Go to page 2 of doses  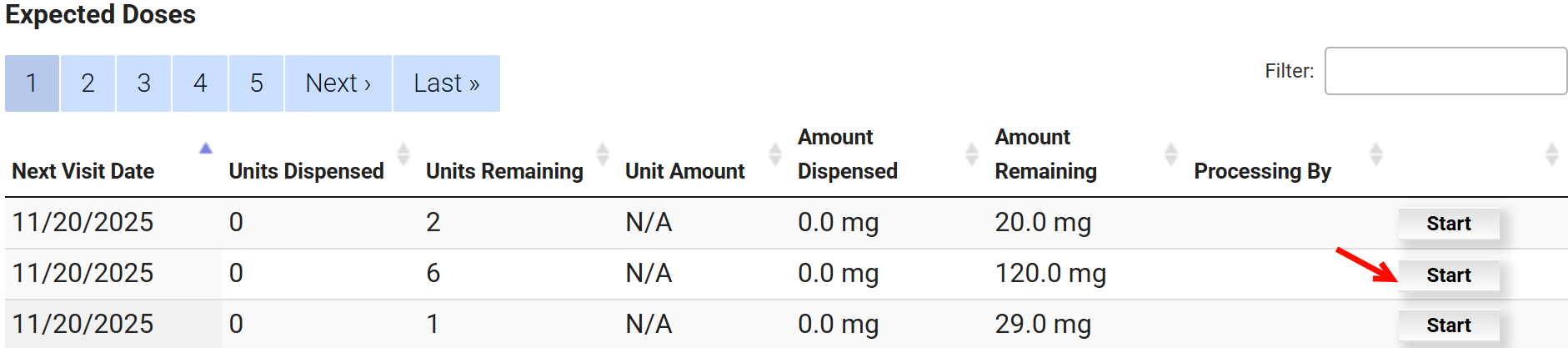(88, 83)
